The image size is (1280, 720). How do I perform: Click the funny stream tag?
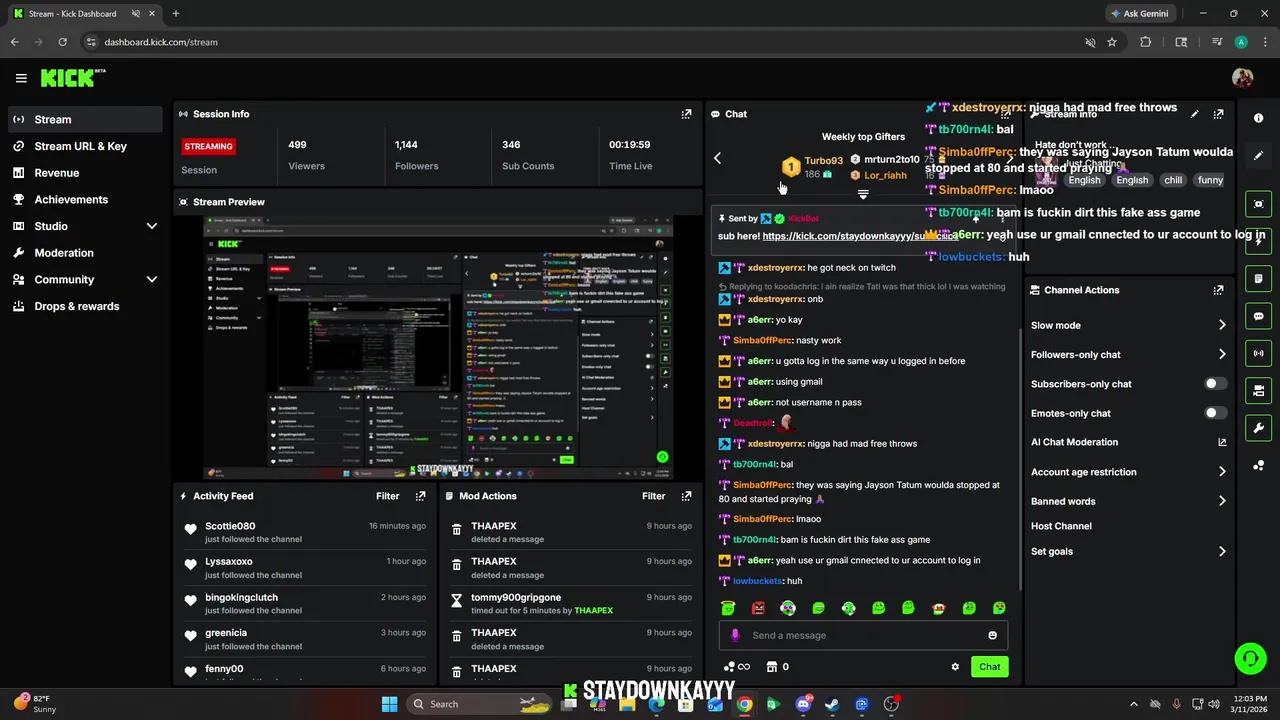coord(1210,180)
